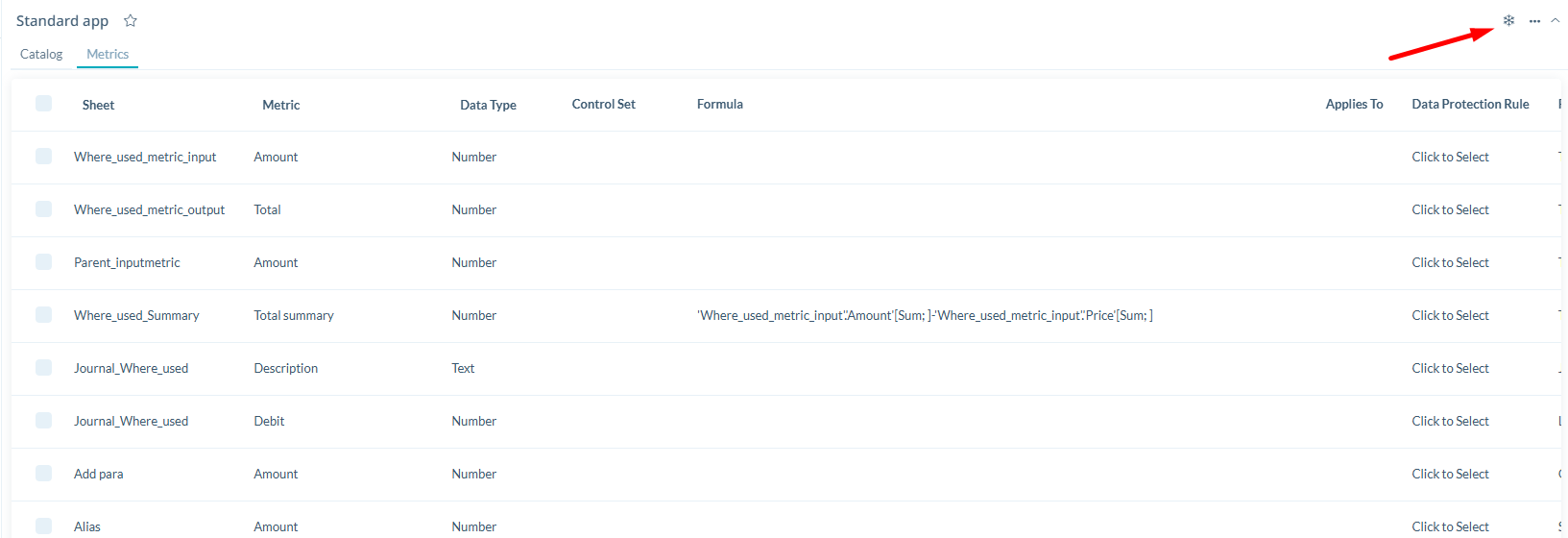This screenshot has width=1568, height=538.
Task: Collapse the panel with the chevron up
Action: pos(1556,21)
